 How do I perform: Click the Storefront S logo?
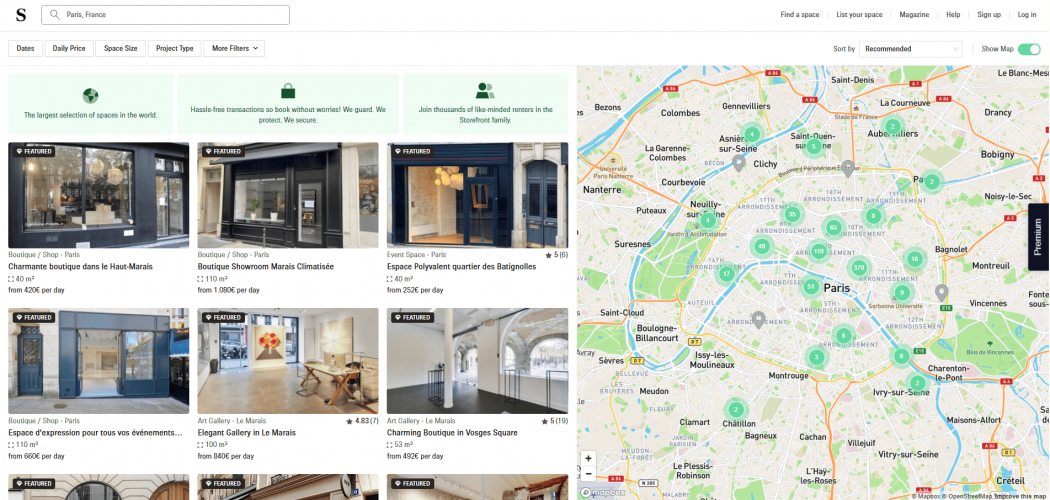pos(21,15)
